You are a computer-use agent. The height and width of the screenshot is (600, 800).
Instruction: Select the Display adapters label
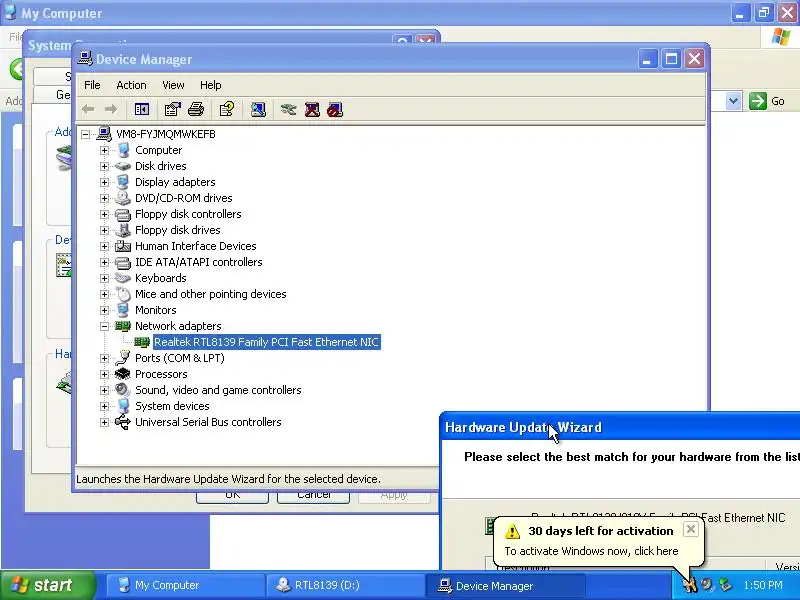175,182
